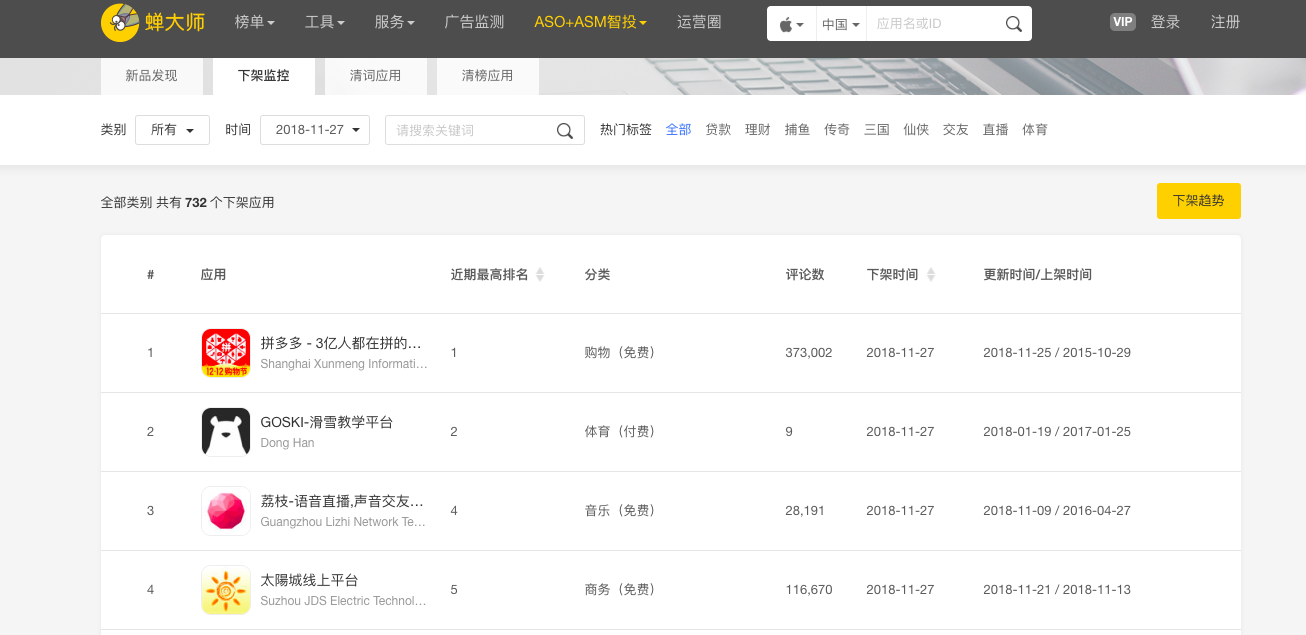Open the GOSKI bear app icon

tap(226, 432)
